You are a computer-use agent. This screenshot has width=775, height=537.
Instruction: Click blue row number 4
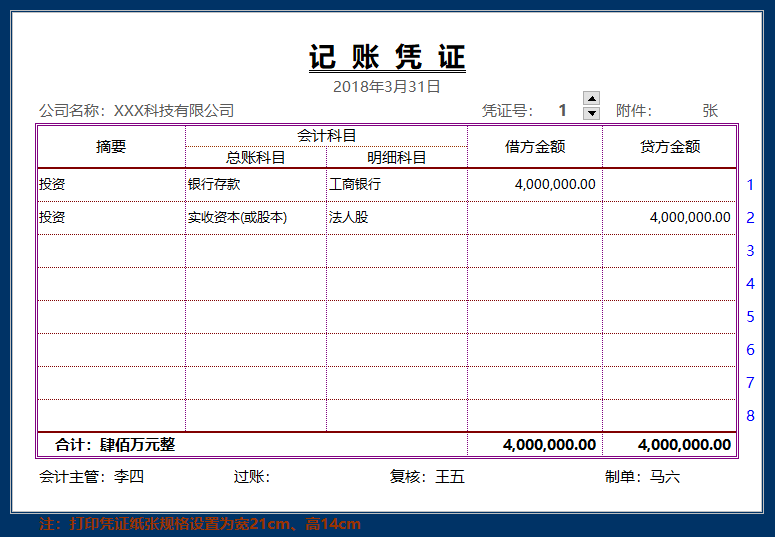pos(750,284)
